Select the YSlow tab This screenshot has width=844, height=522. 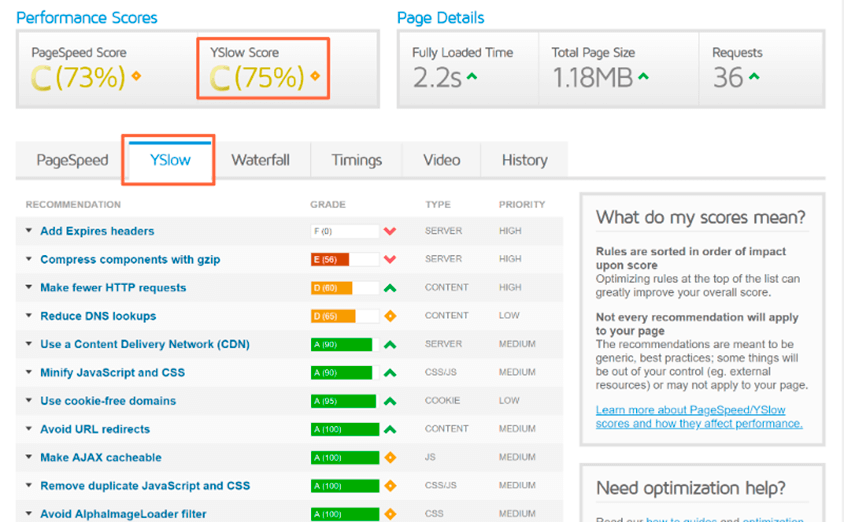(x=170, y=160)
